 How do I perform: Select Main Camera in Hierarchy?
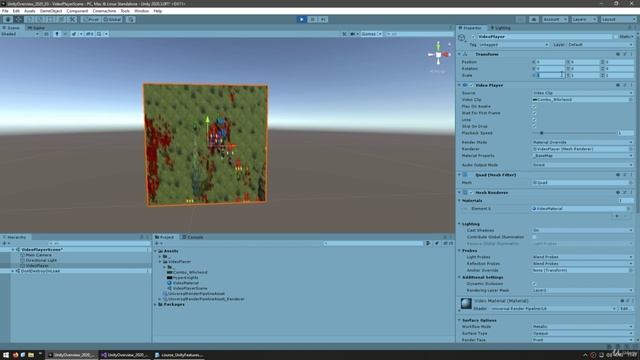(38, 255)
